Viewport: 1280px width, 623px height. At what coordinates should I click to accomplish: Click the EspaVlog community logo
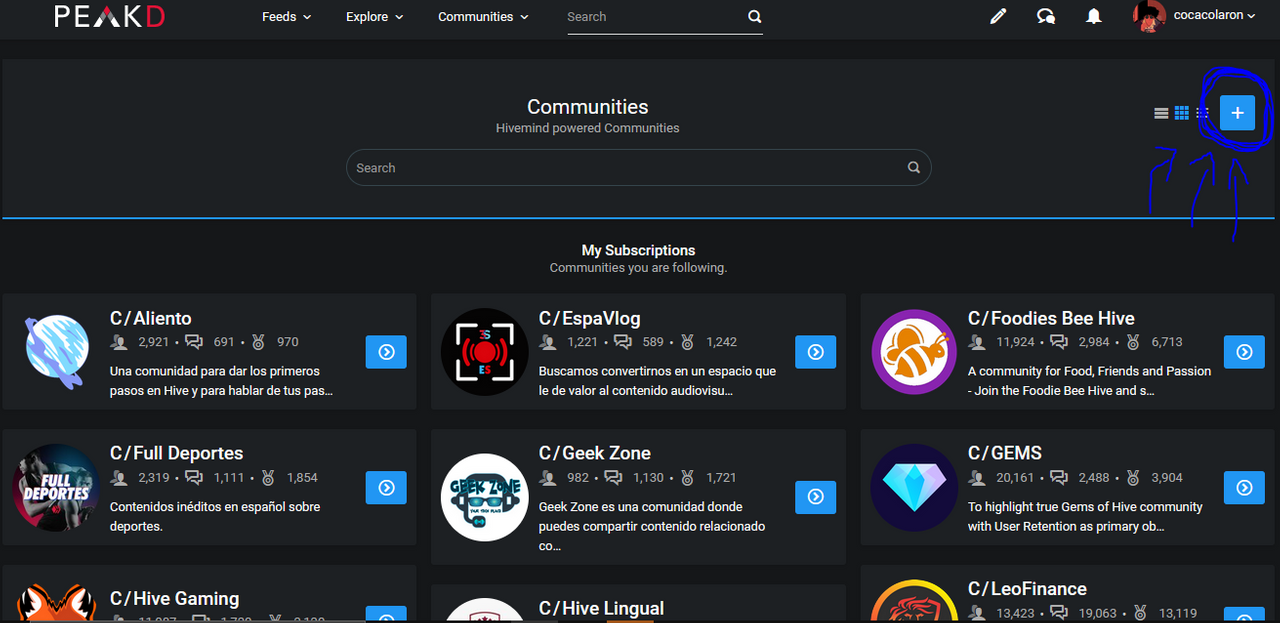point(484,352)
